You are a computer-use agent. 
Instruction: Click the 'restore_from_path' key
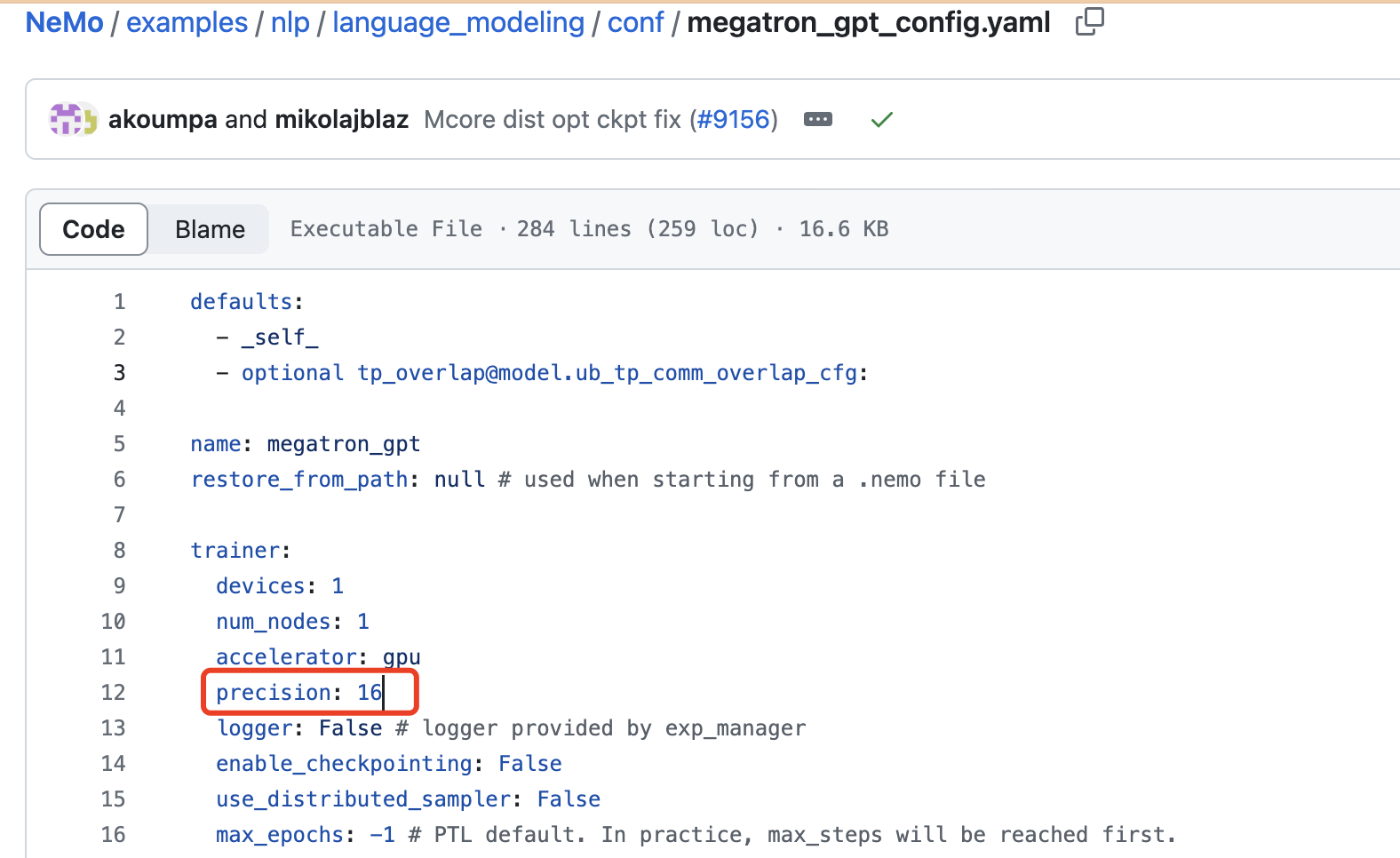(299, 480)
